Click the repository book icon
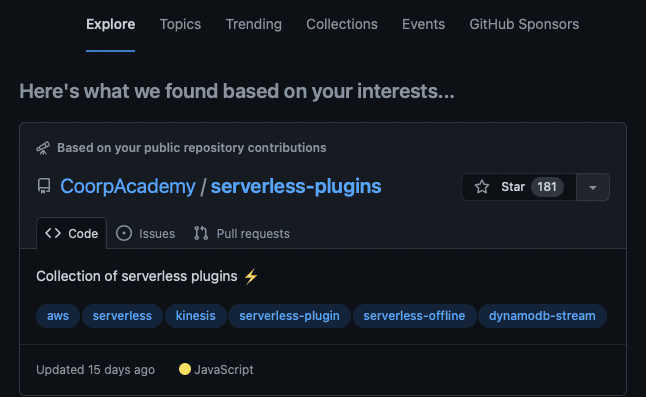Screen dimensions: 646x397 [x=44, y=186]
